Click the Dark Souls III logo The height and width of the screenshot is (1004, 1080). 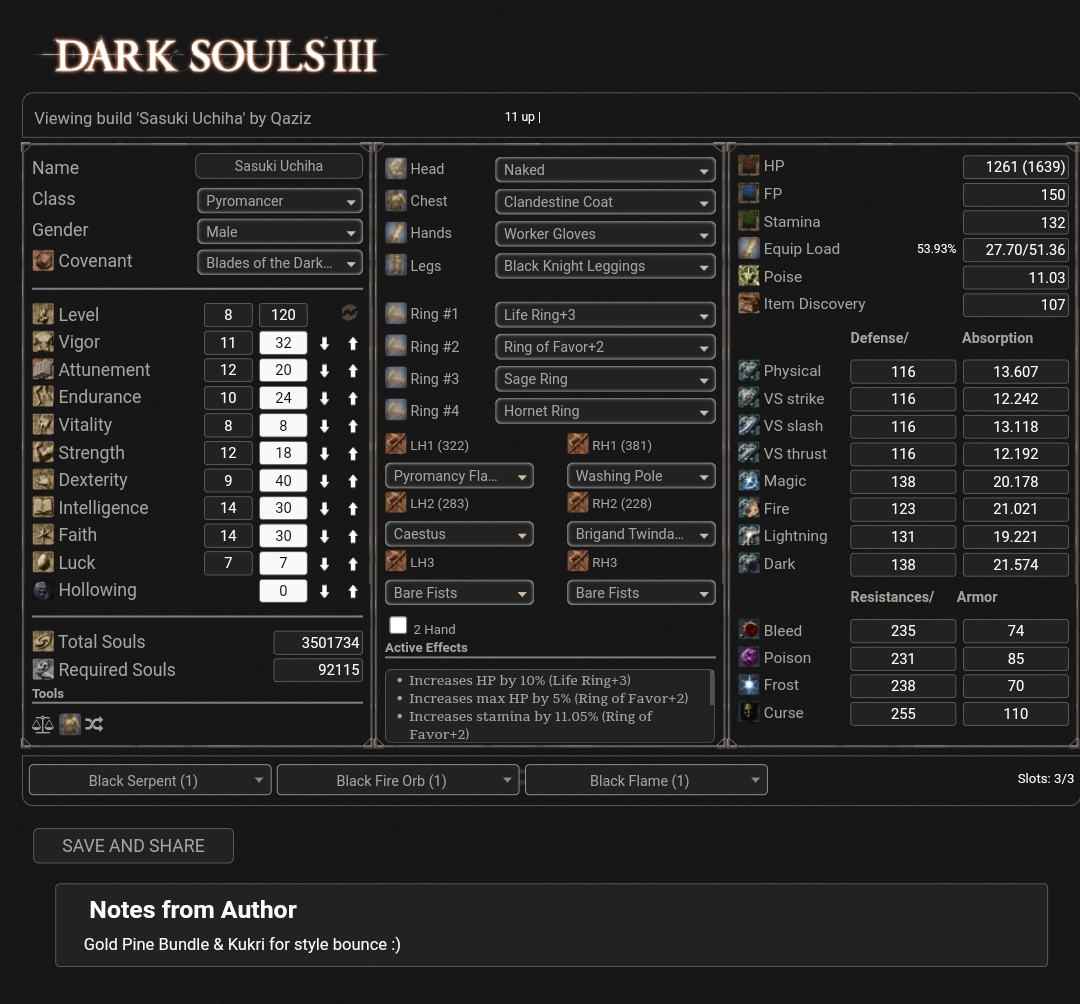(215, 56)
